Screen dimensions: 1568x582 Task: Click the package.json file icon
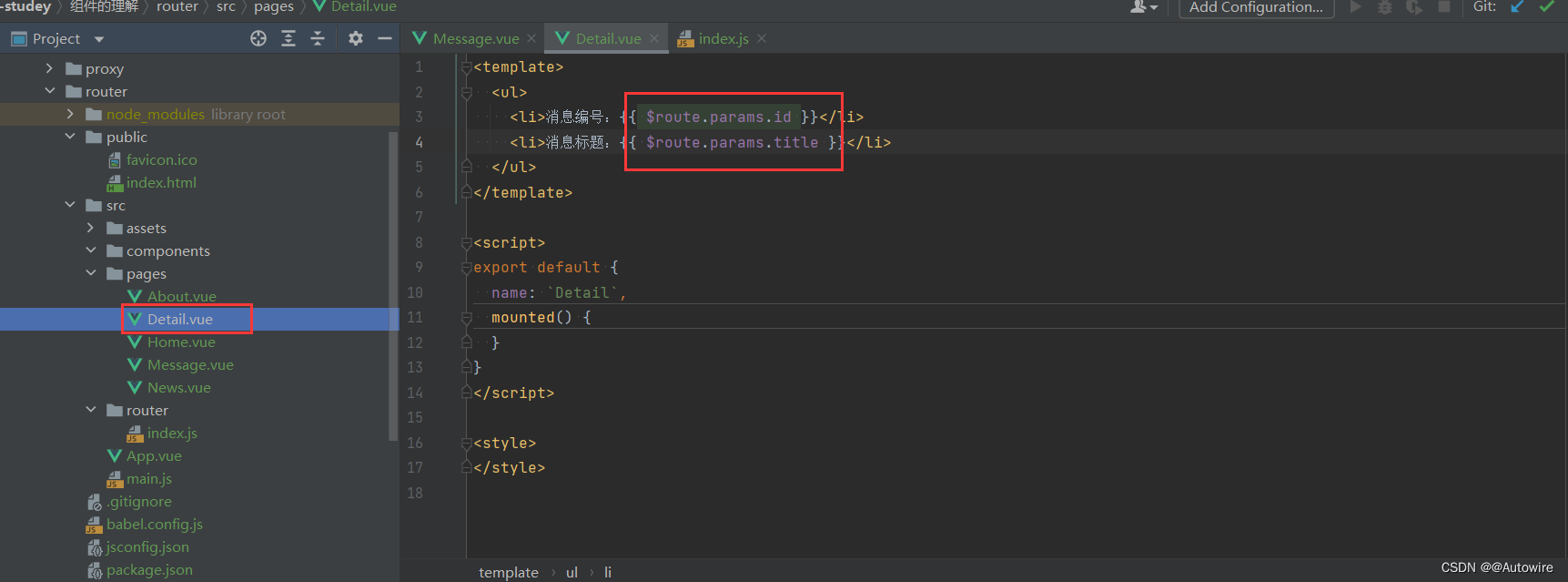click(95, 570)
